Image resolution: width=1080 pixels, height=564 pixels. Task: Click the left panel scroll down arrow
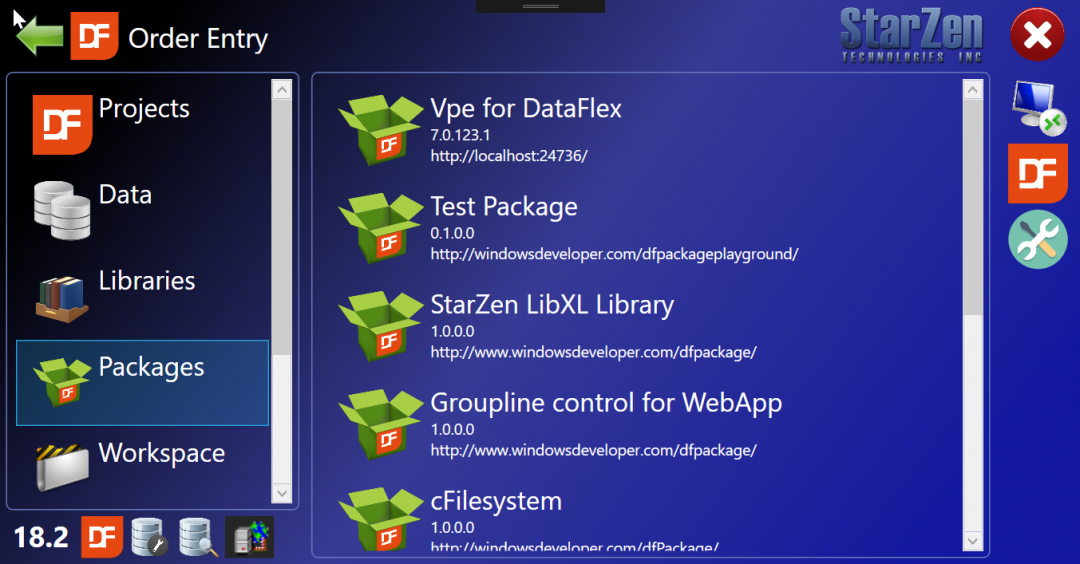click(282, 493)
